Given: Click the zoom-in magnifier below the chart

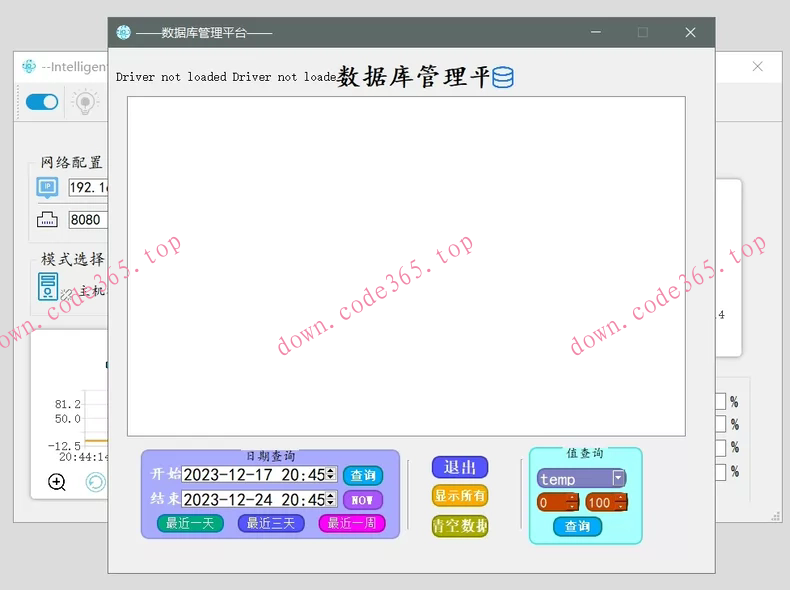Looking at the screenshot, I should point(56,482).
